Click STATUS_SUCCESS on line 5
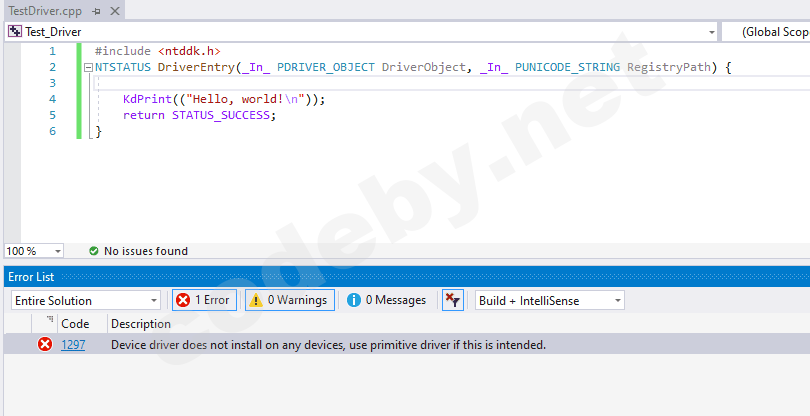This screenshot has width=810, height=416. point(221,115)
